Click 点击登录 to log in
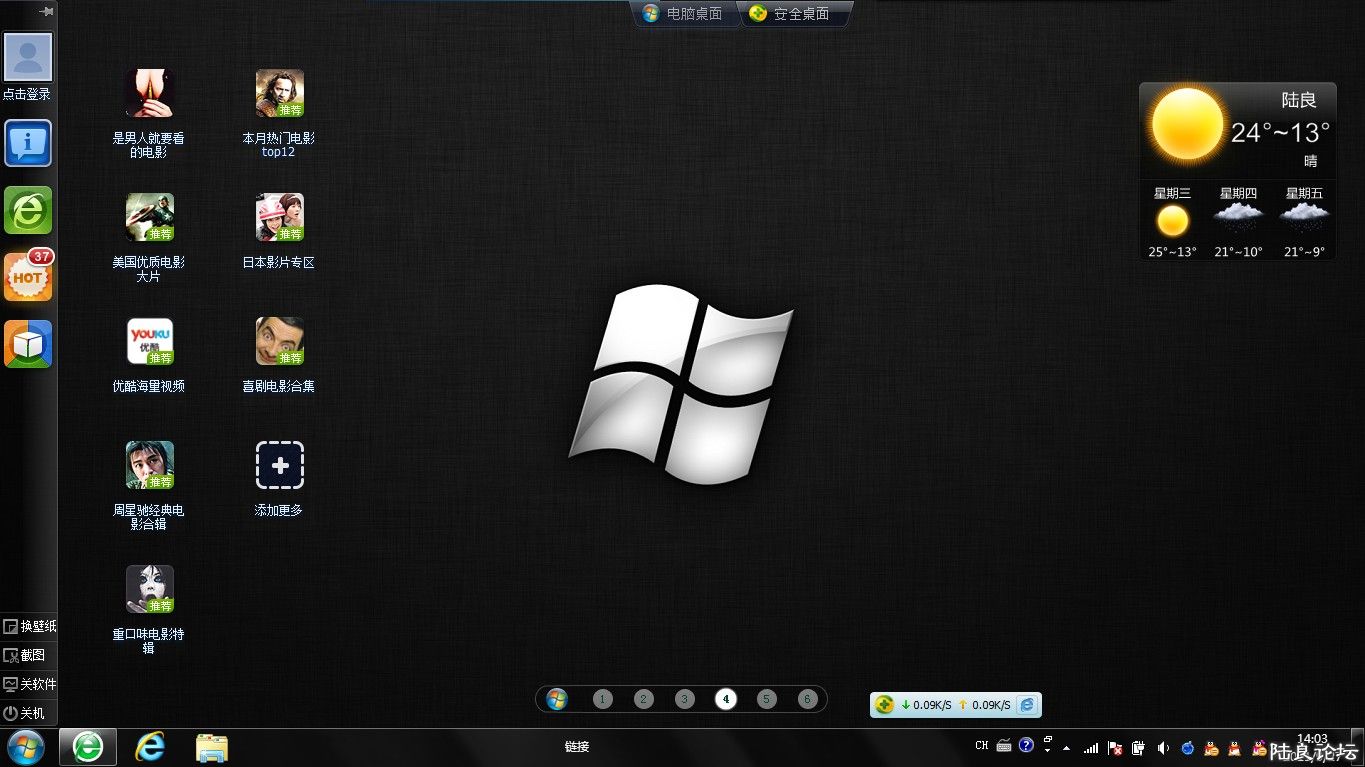This screenshot has width=1365, height=767. (x=27, y=94)
